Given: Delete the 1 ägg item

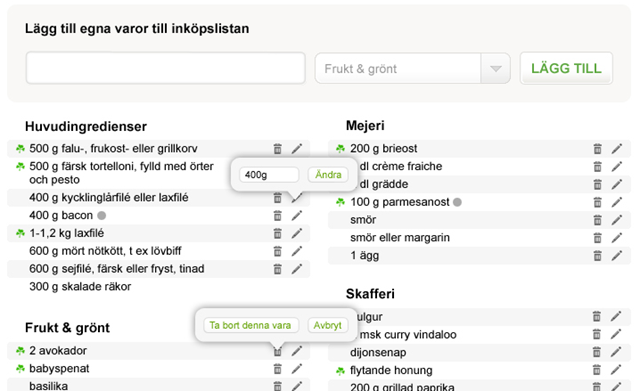Looking at the screenshot, I should click(598, 255).
